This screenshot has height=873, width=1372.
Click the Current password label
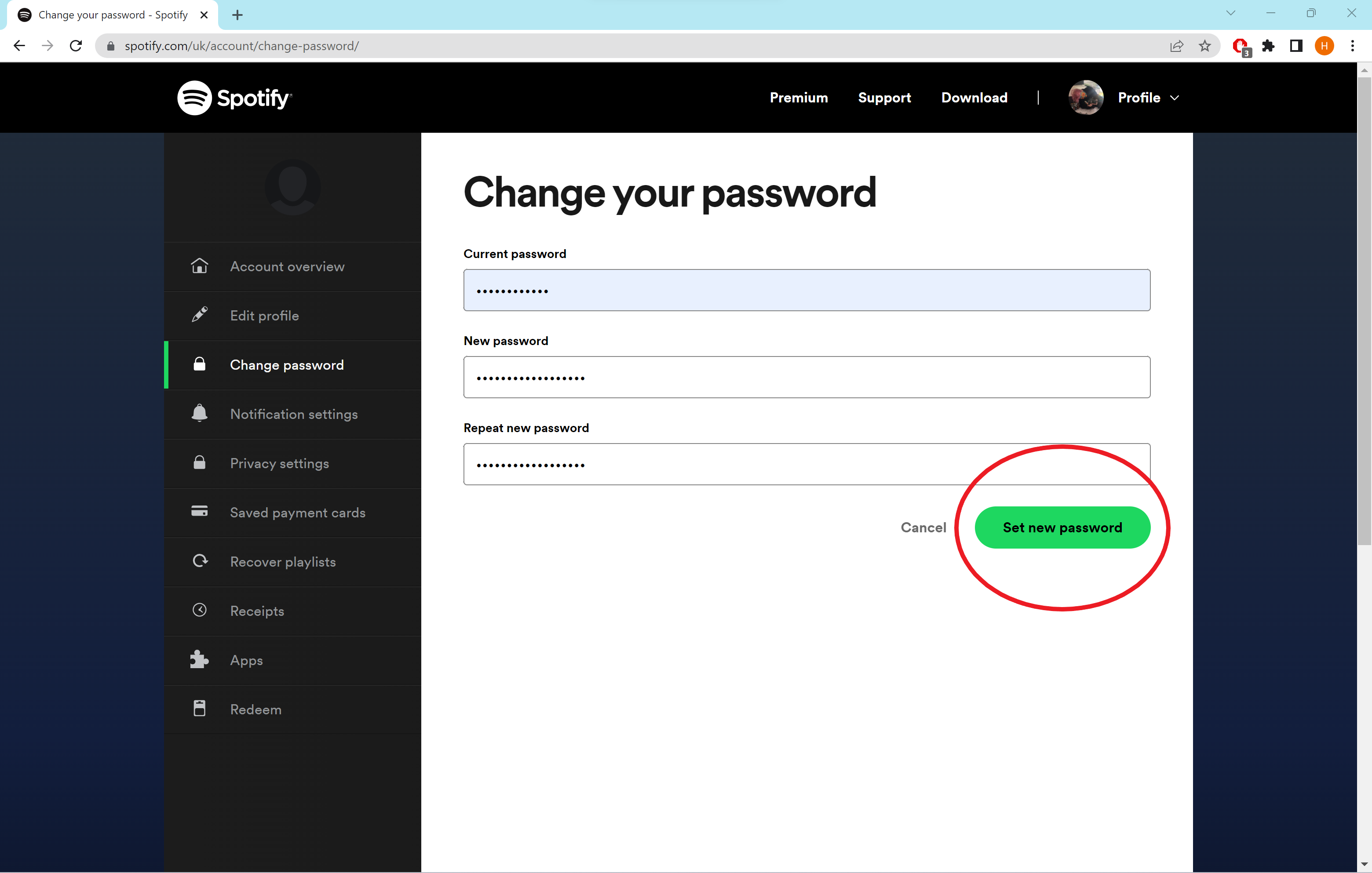(514, 254)
